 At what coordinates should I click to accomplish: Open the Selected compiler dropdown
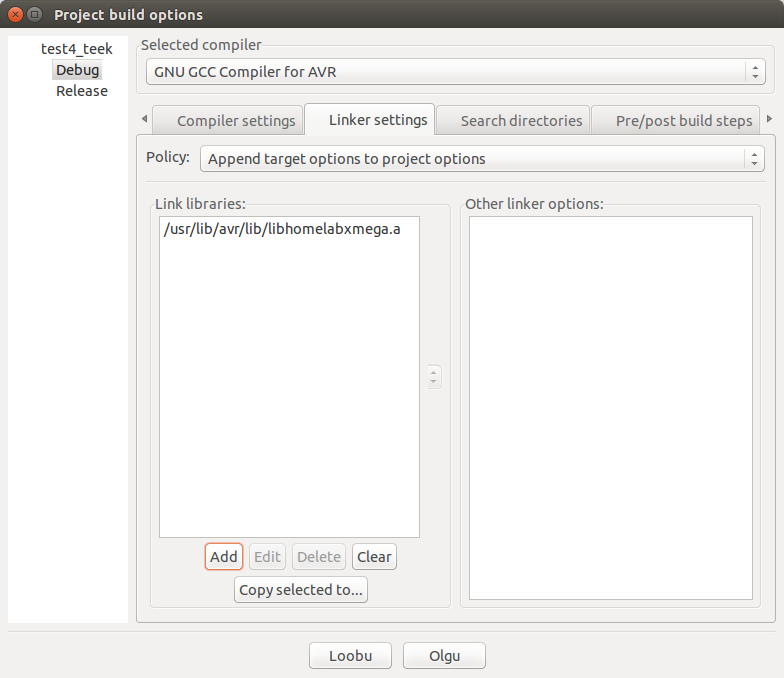pos(455,72)
